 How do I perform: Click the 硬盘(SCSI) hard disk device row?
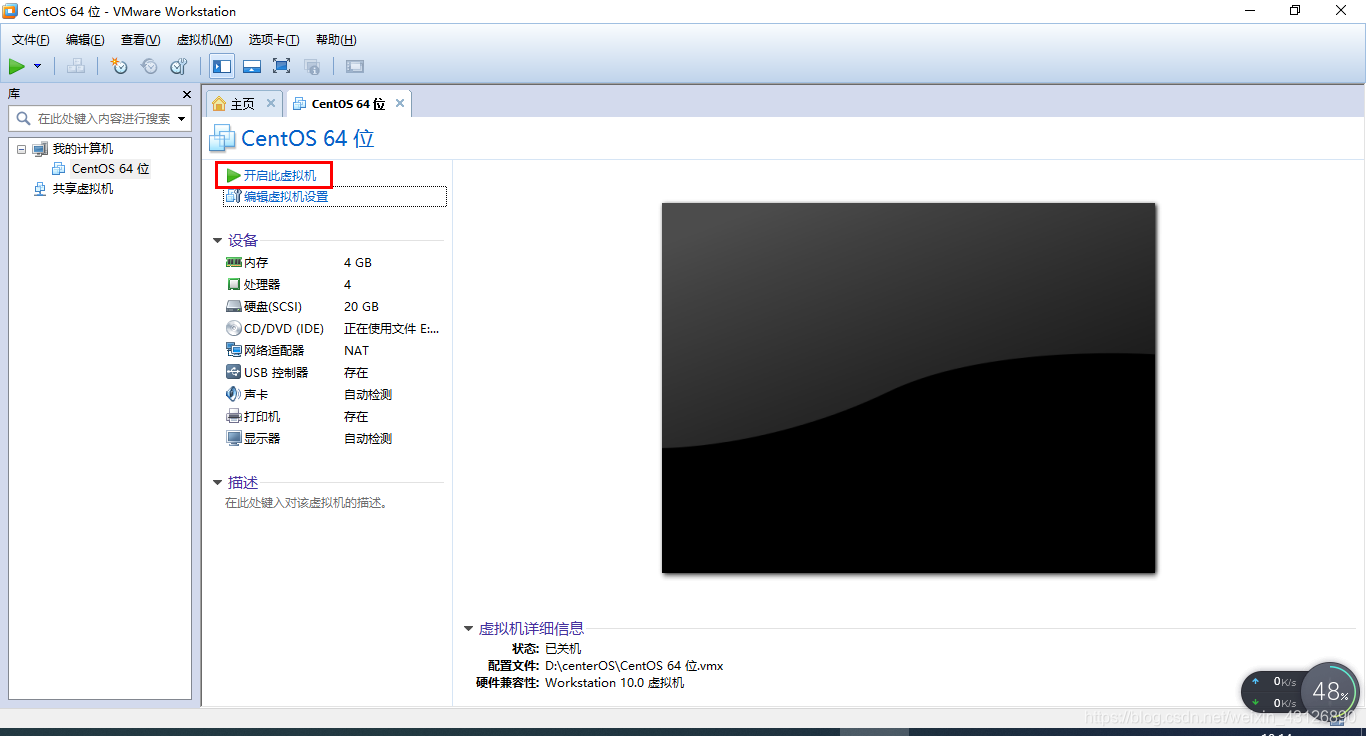(334, 307)
